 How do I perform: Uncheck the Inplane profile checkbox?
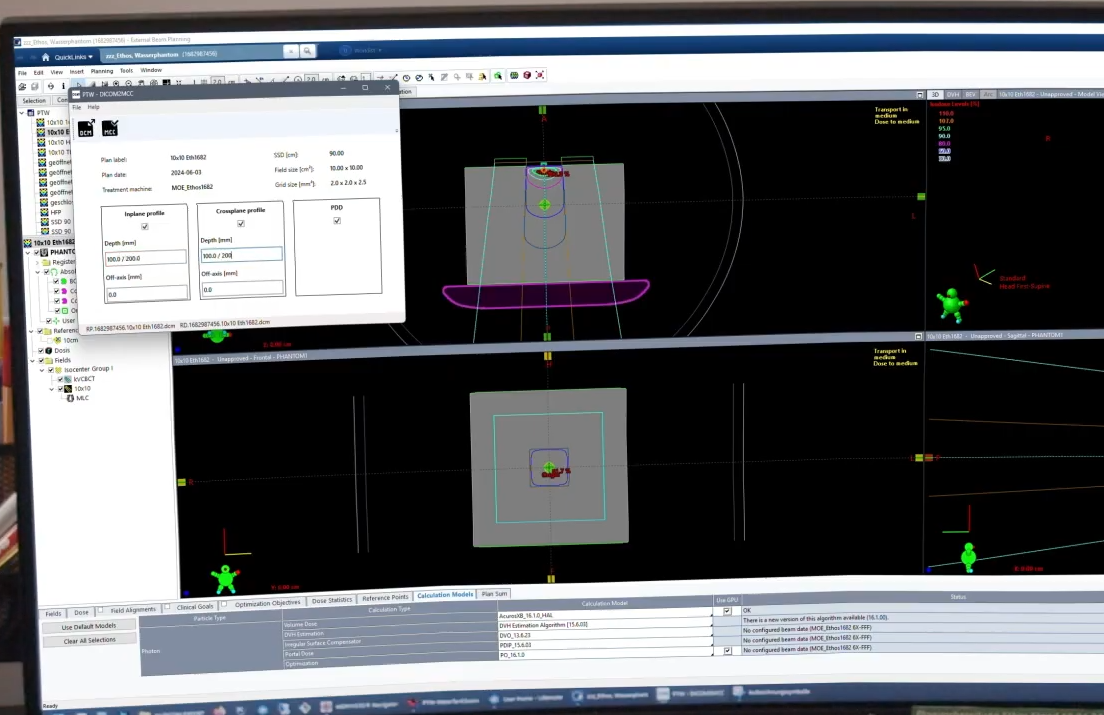pos(145,227)
